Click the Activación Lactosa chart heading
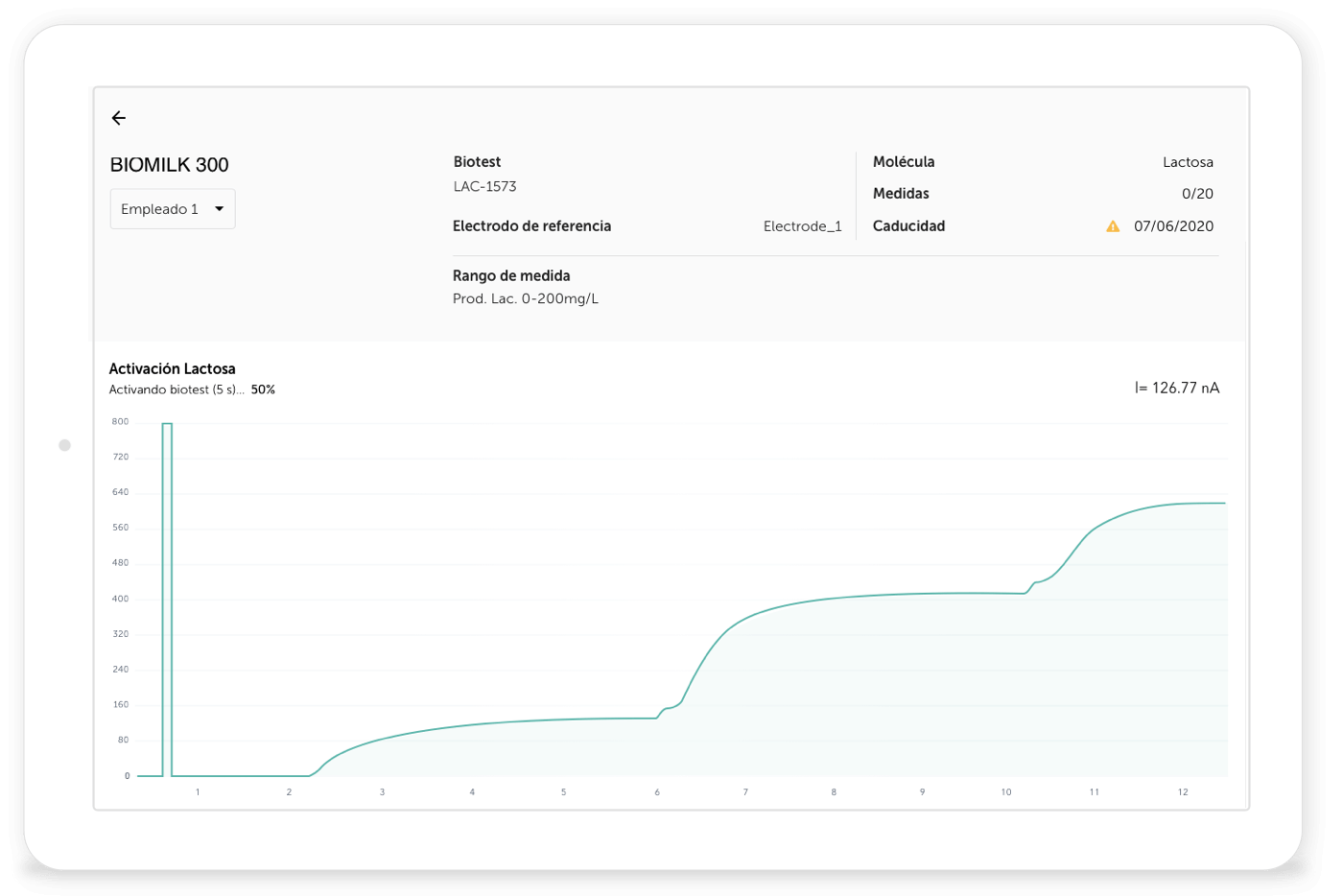Screen dimensions: 1343x896 pyautogui.click(x=173, y=369)
